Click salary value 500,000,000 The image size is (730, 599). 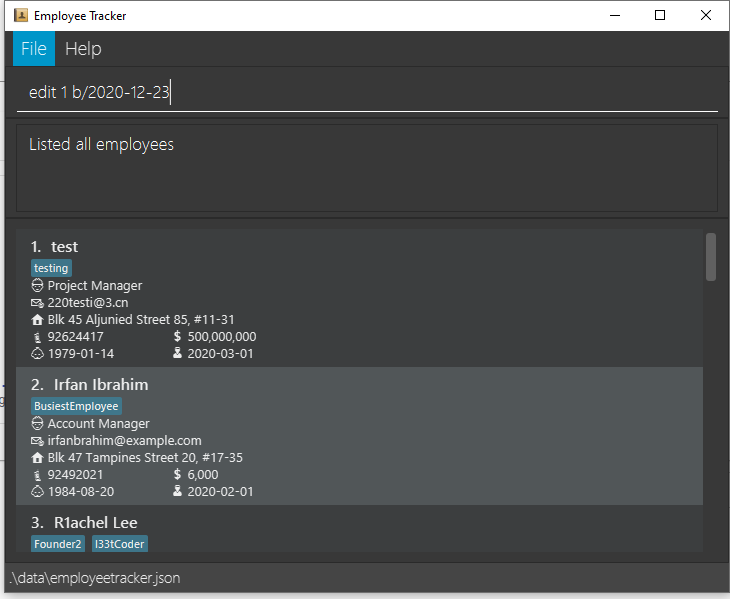coord(222,337)
